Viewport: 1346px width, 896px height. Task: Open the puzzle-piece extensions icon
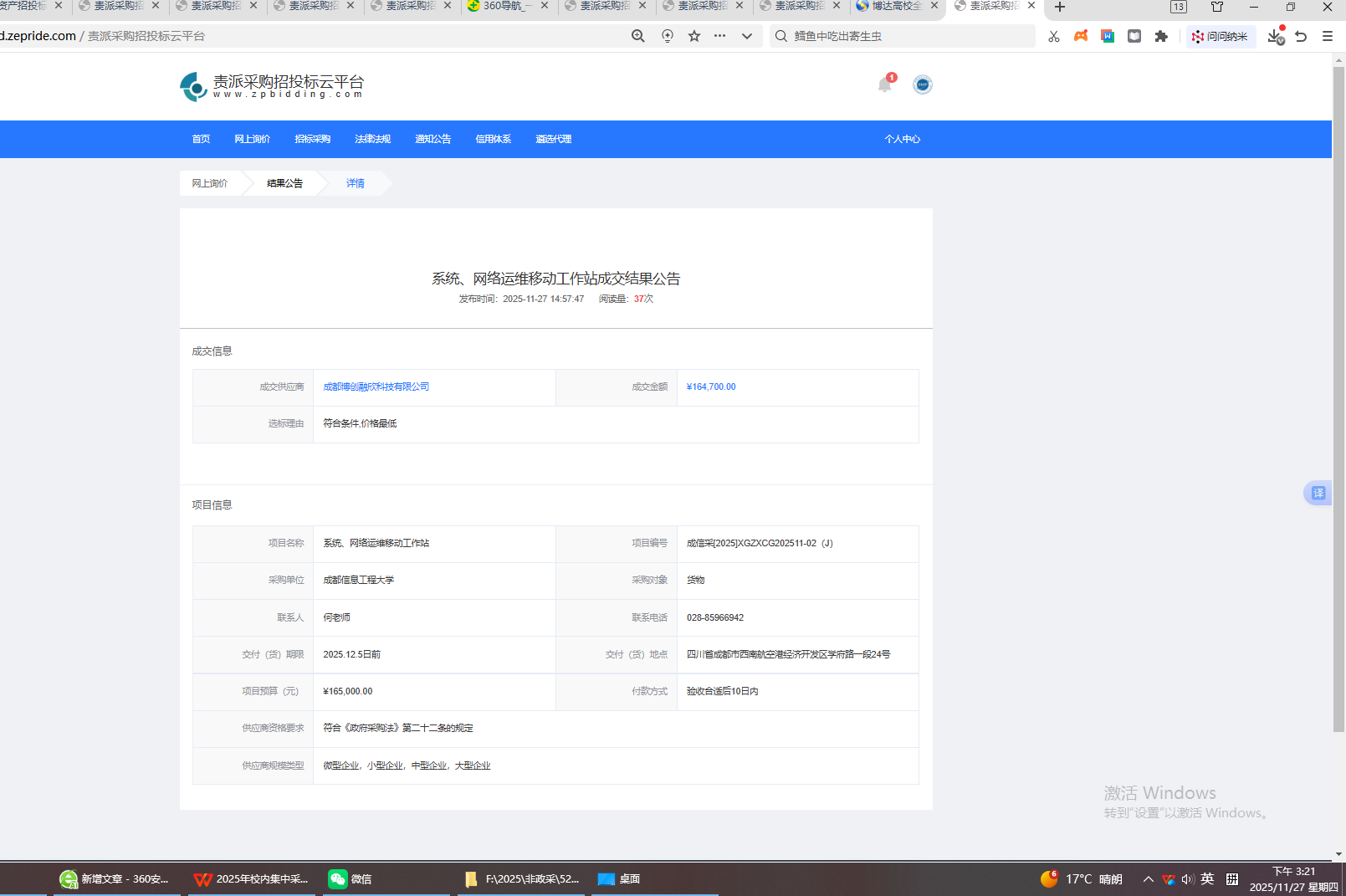point(1161,36)
